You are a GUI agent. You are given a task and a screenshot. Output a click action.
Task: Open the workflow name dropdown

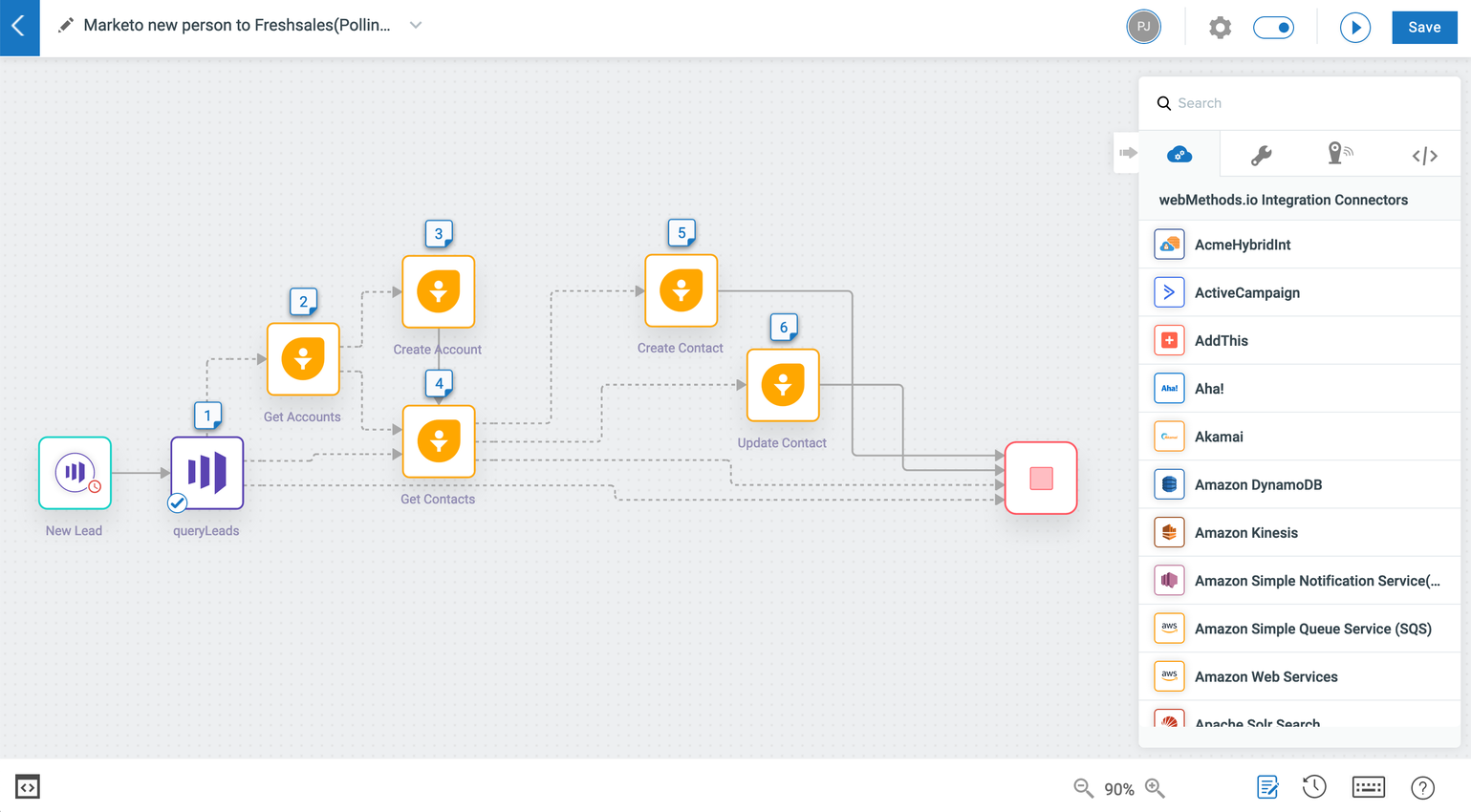(415, 26)
